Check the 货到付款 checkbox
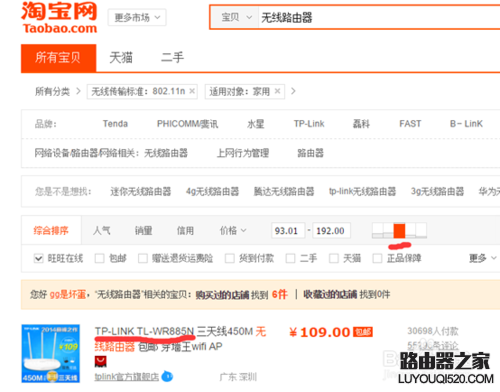Image resolution: width=500 pixels, height=392 pixels. (230, 258)
